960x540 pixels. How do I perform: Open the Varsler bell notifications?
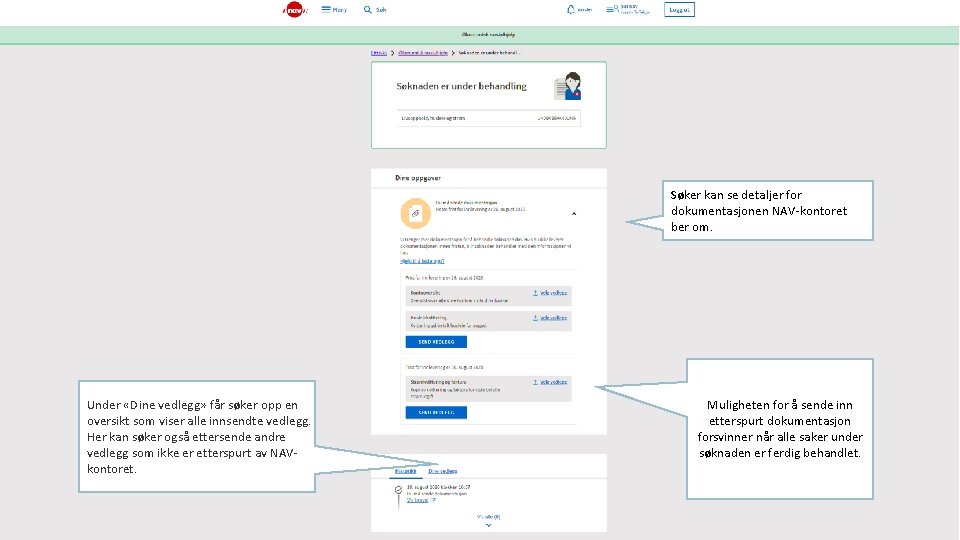click(x=579, y=10)
